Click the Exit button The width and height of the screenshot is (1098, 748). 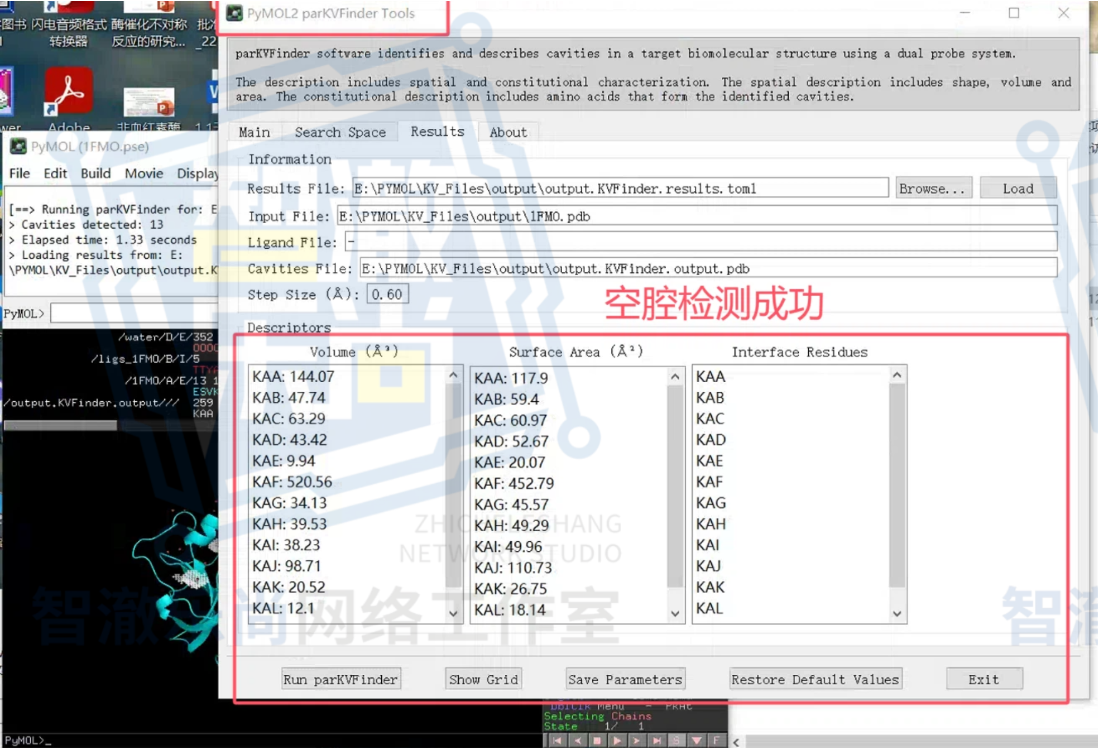point(984,679)
